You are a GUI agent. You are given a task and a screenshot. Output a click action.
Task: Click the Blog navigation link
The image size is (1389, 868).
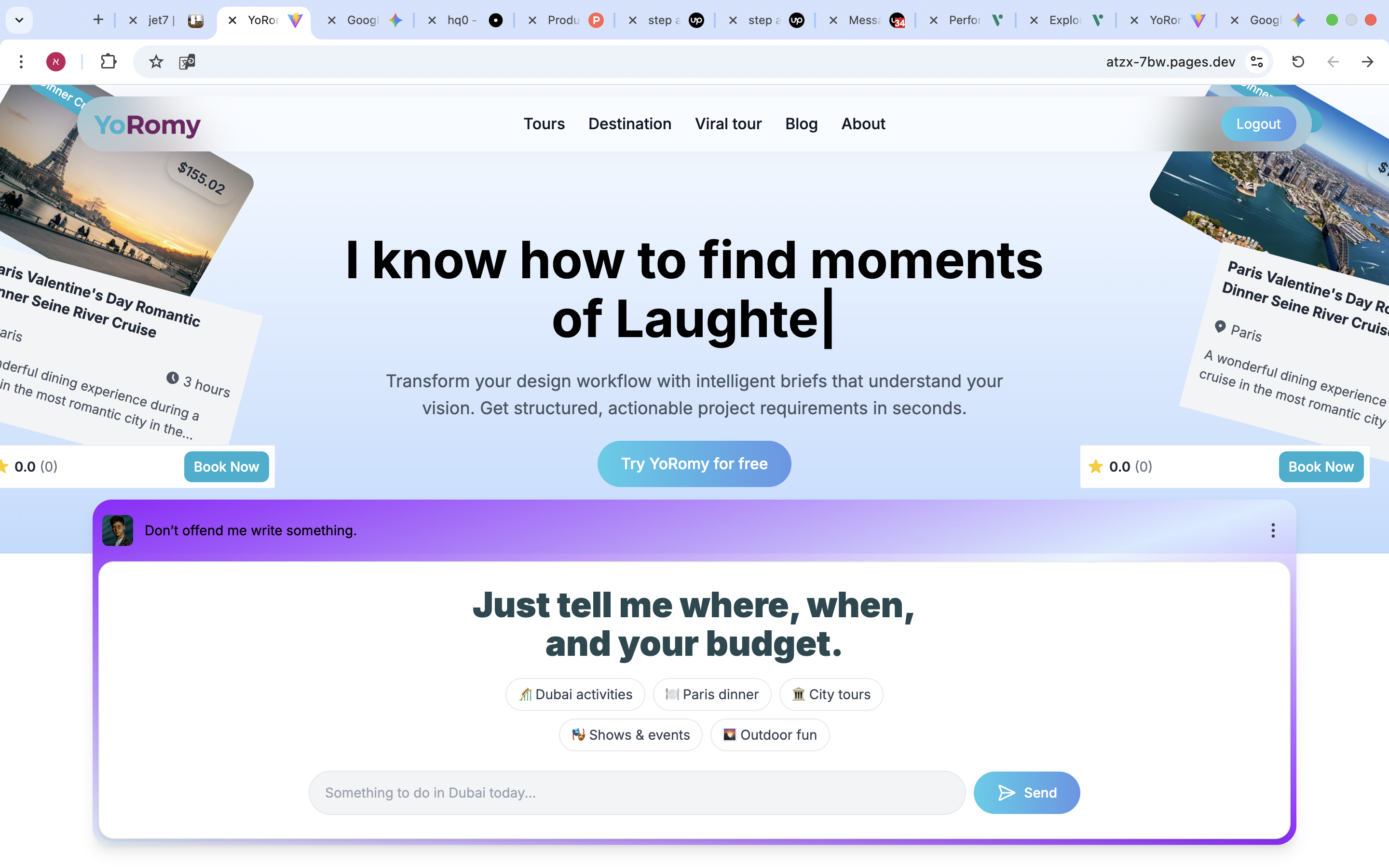pyautogui.click(x=801, y=123)
